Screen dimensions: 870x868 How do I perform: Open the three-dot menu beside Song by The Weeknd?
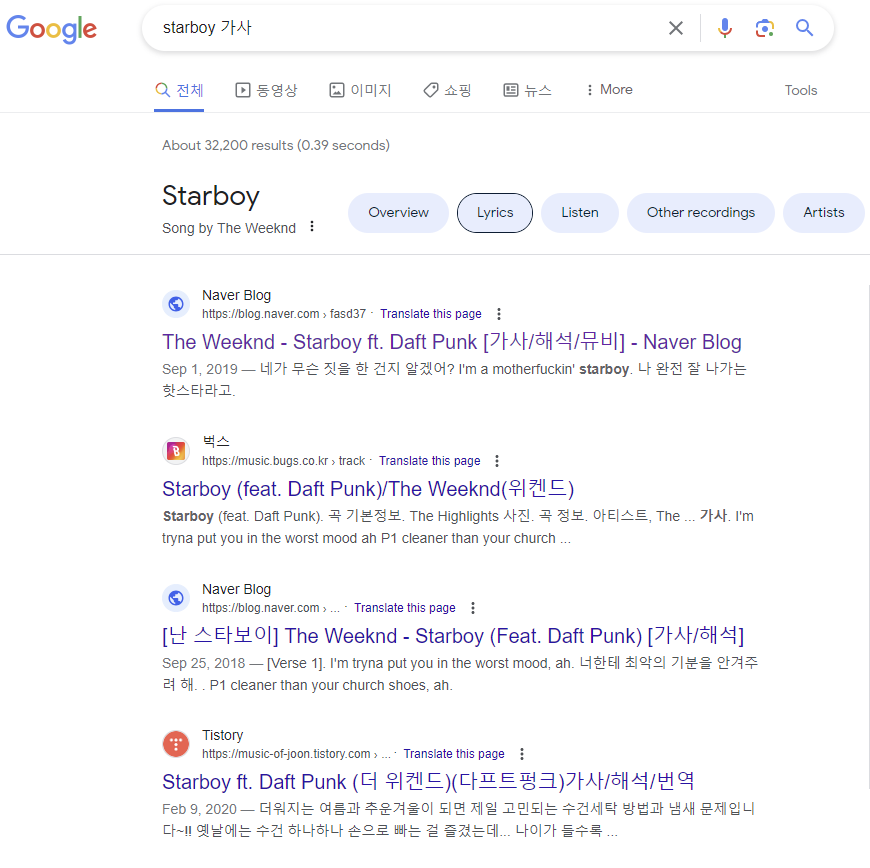pyautogui.click(x=312, y=226)
